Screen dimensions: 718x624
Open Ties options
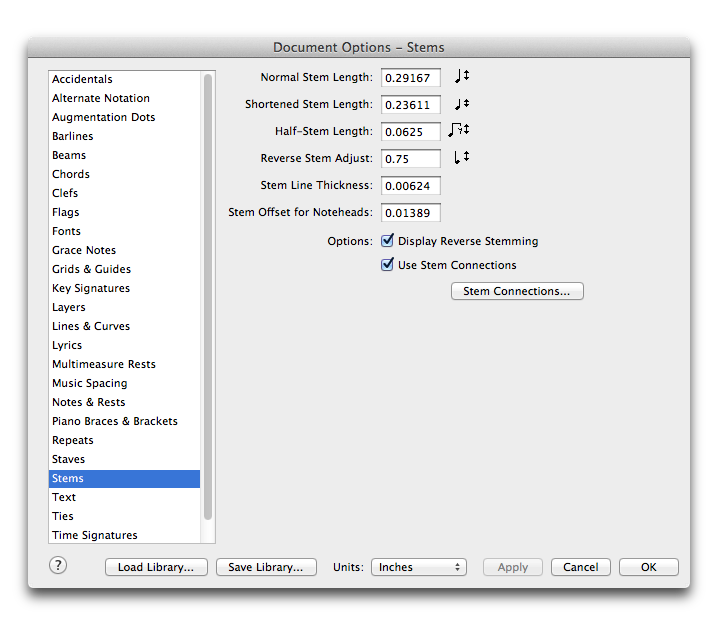(x=124, y=516)
